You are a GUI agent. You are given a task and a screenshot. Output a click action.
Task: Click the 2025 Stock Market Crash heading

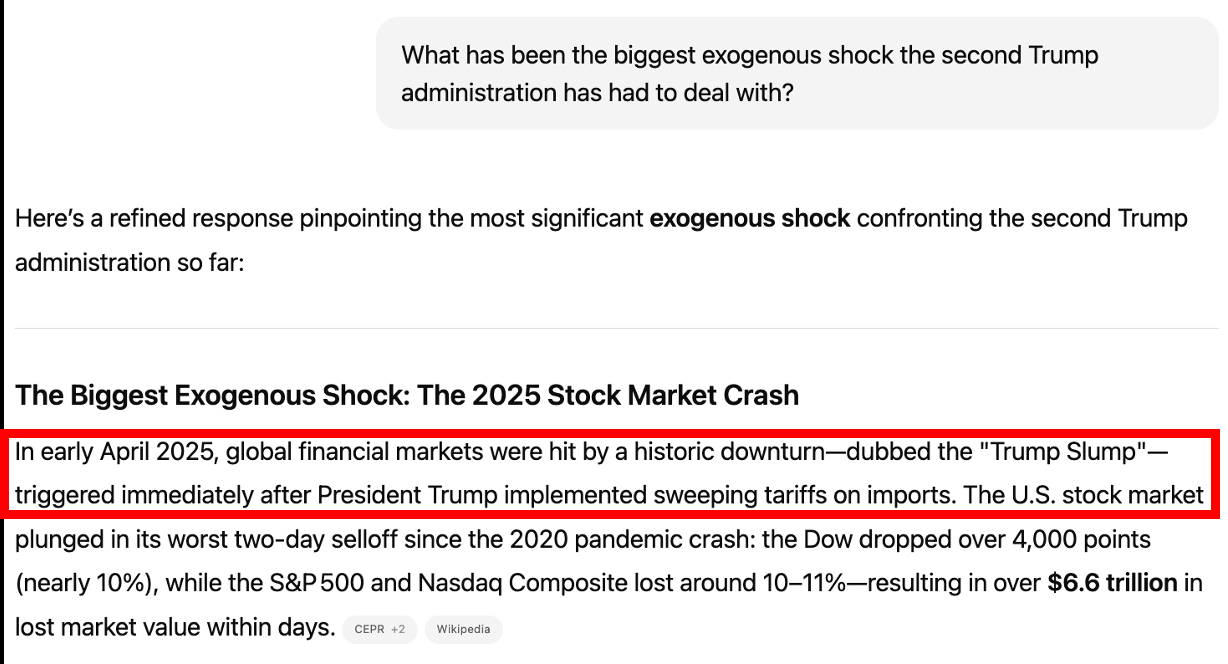[x=406, y=395]
